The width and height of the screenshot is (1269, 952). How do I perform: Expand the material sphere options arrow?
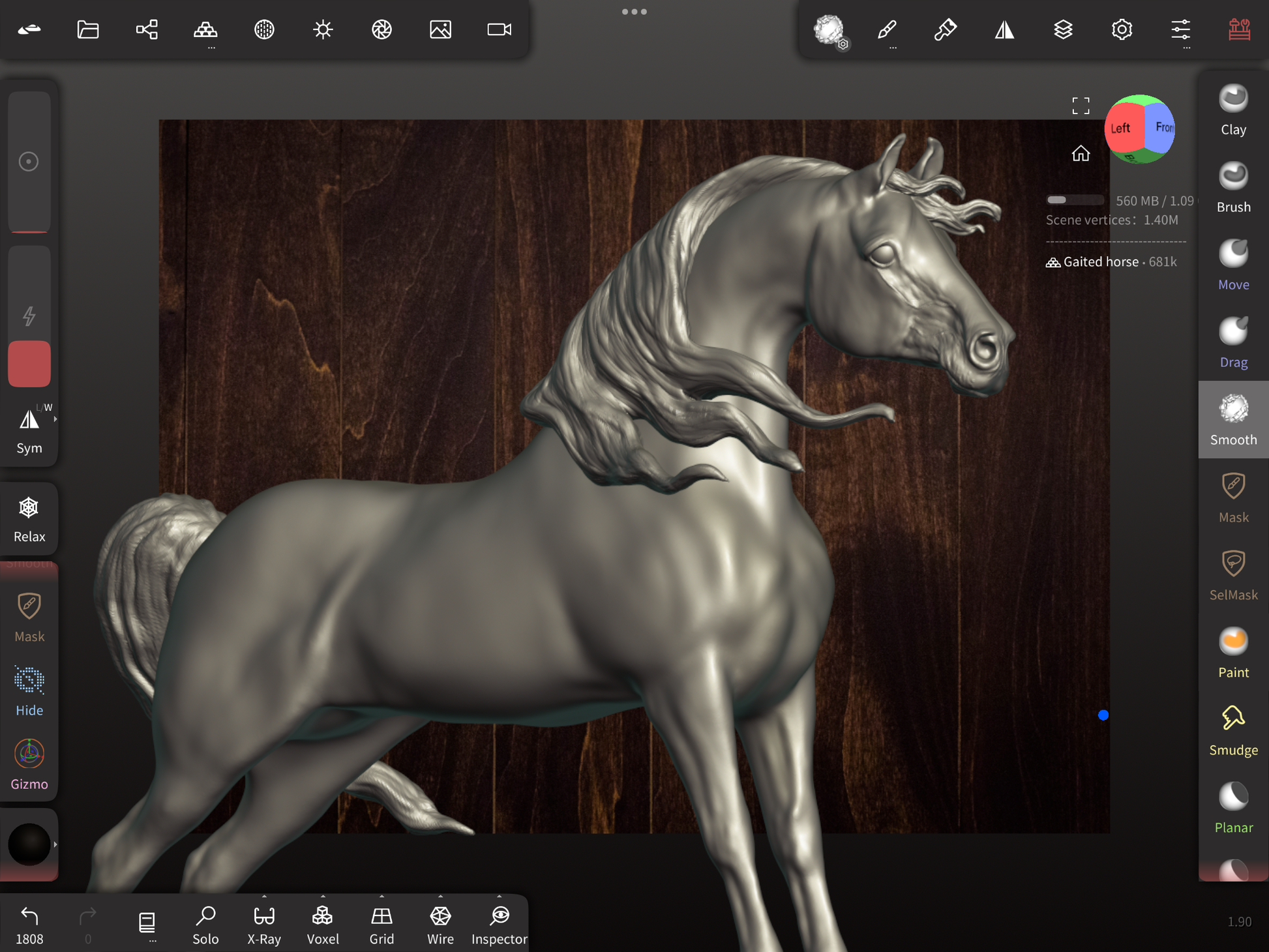tap(55, 844)
